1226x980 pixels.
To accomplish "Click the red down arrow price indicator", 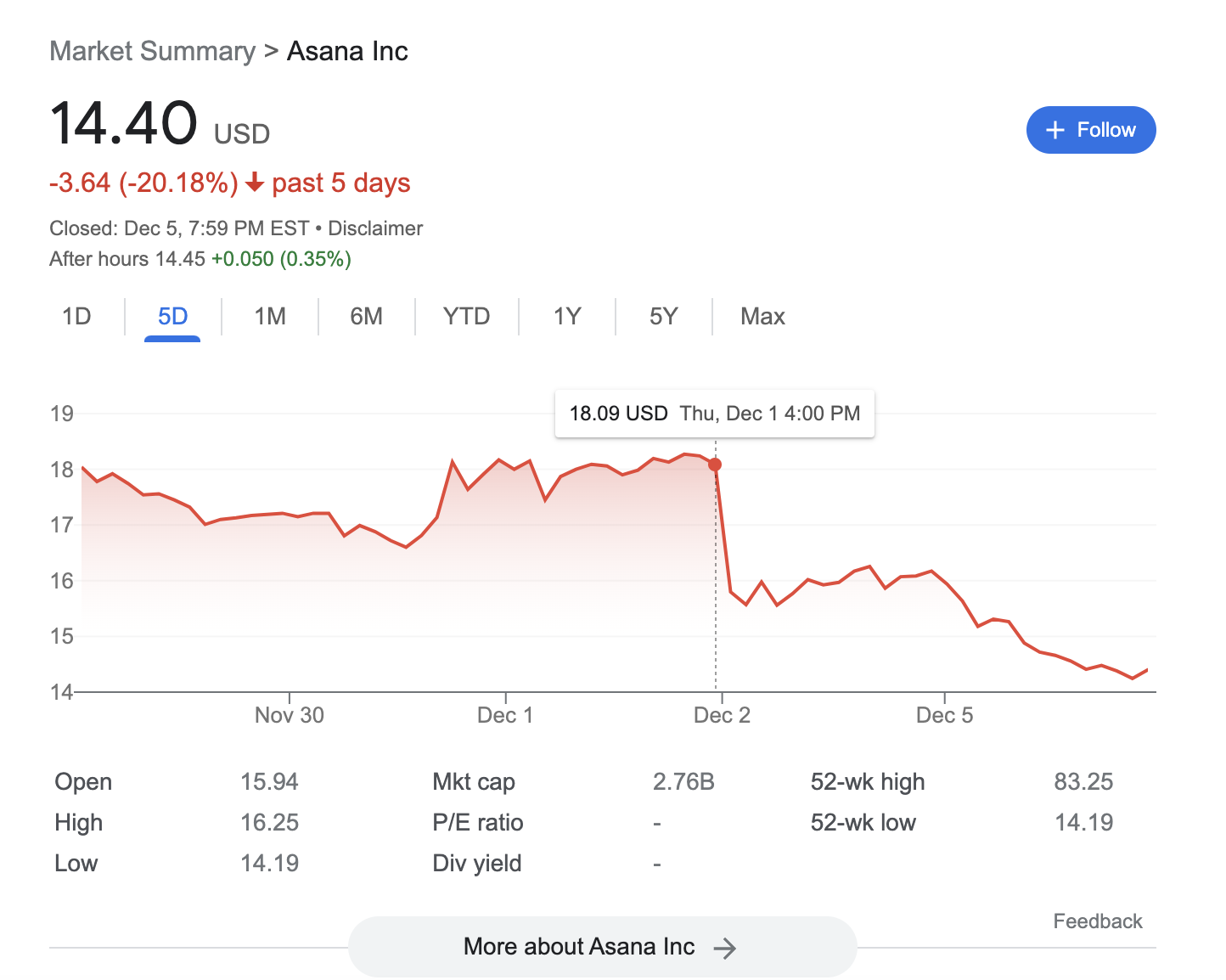I will click(255, 183).
